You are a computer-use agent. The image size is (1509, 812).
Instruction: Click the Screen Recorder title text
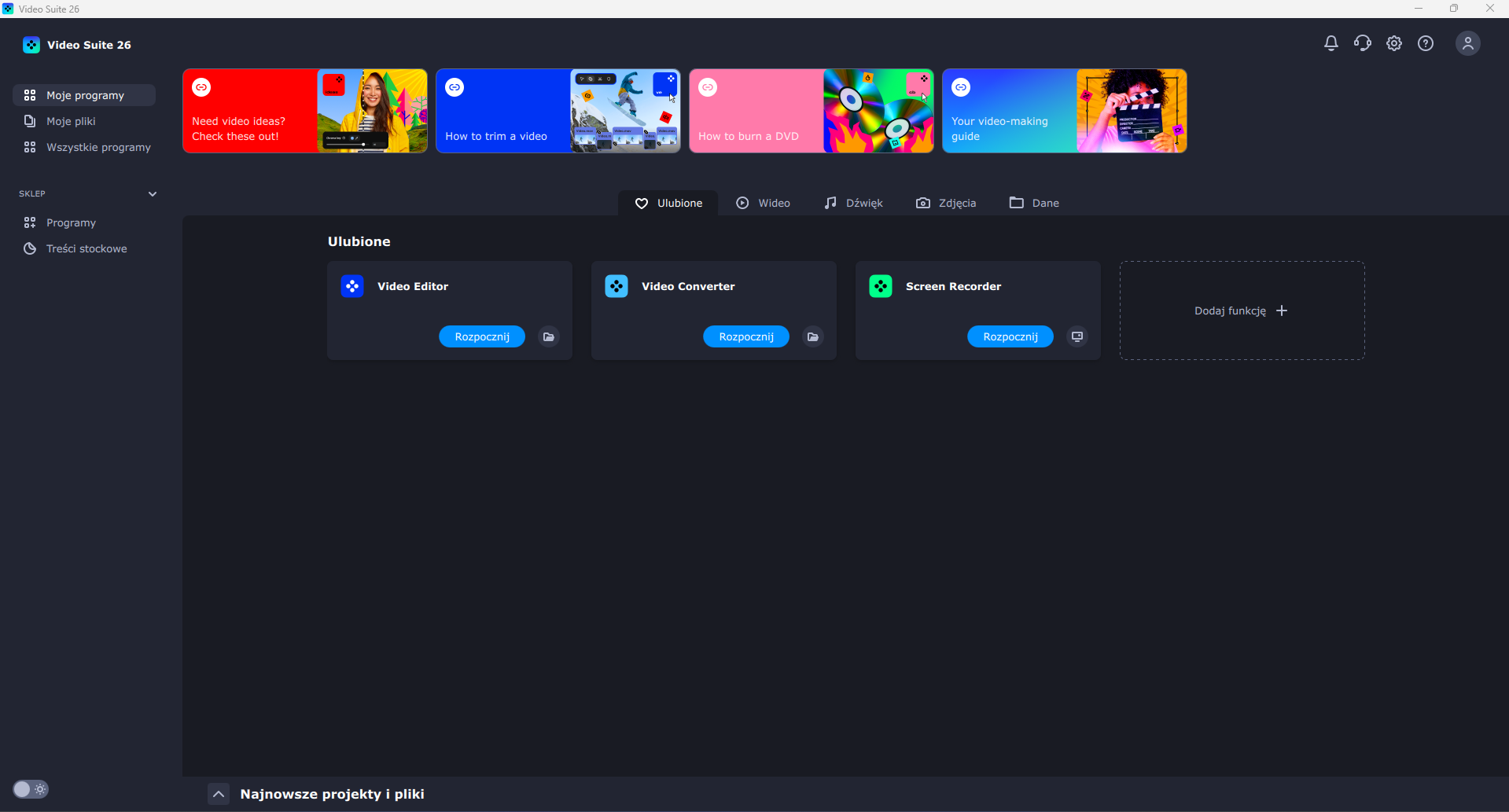[953, 286]
